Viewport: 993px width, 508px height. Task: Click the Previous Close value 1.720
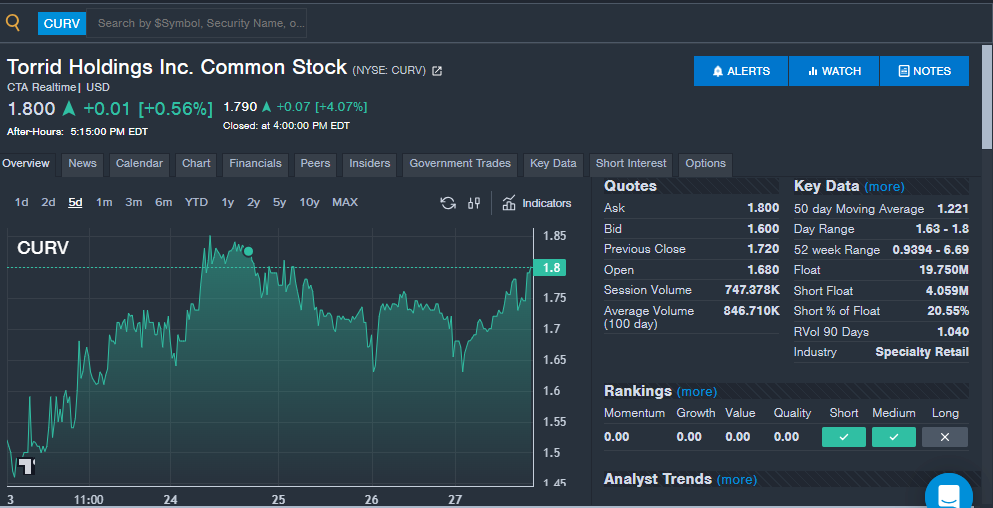pyautogui.click(x=763, y=249)
